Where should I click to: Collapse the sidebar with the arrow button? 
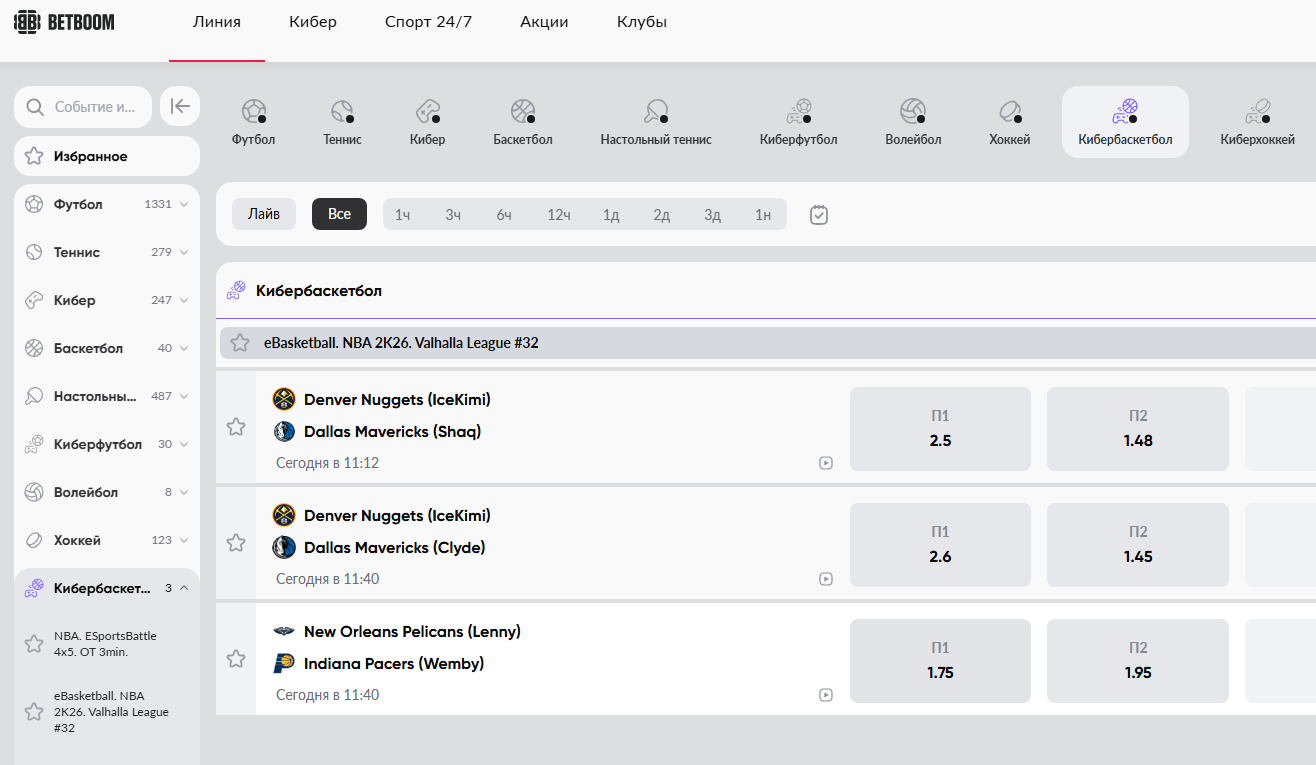point(180,107)
